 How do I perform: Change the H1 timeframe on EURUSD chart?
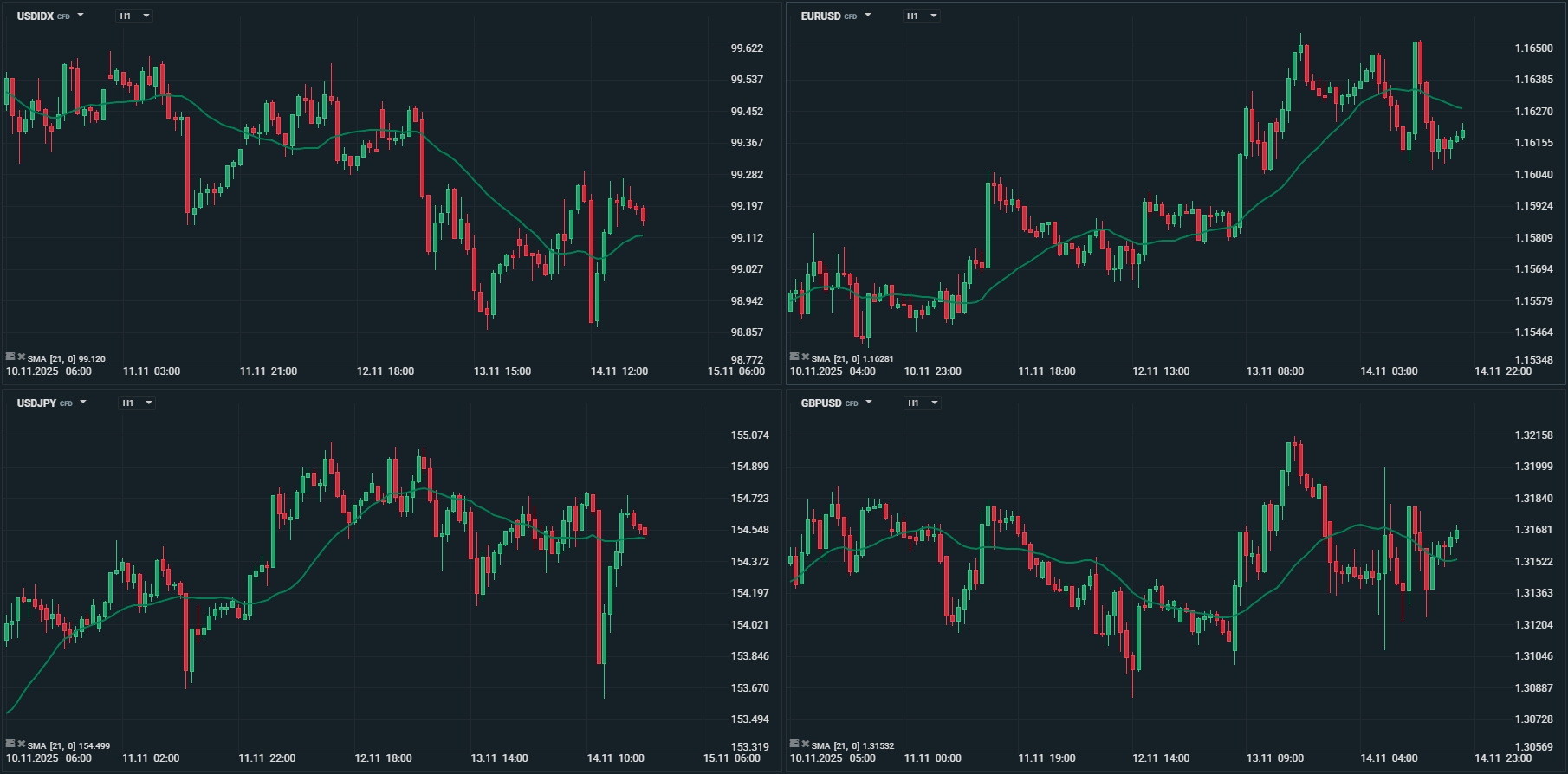click(x=922, y=16)
